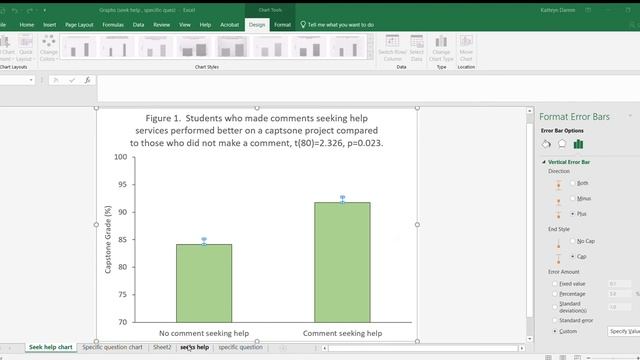Click the Fixed value amount field
Image resolution: width=640 pixels, height=360 pixels.
[x=619, y=284]
